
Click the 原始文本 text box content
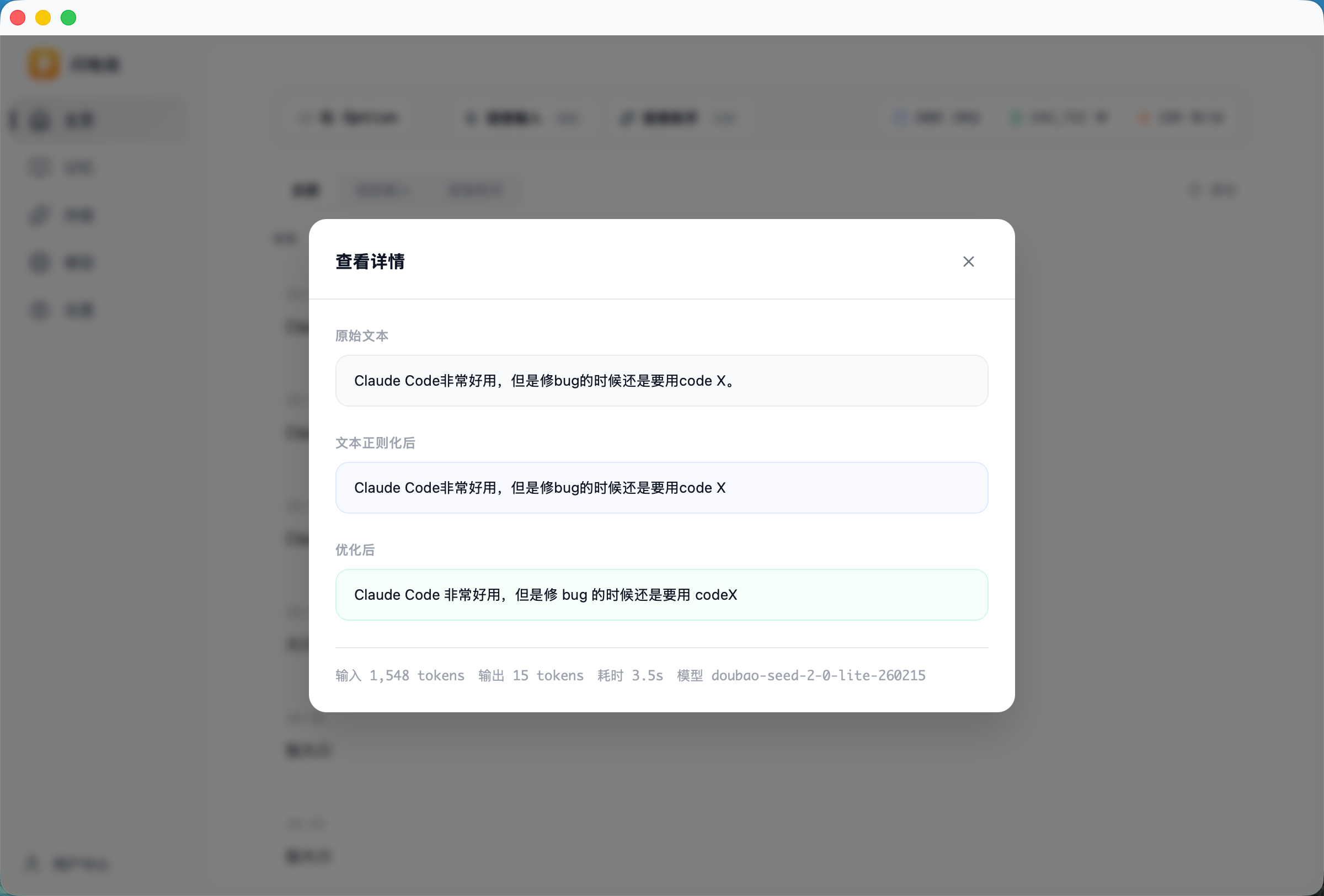[661, 381]
